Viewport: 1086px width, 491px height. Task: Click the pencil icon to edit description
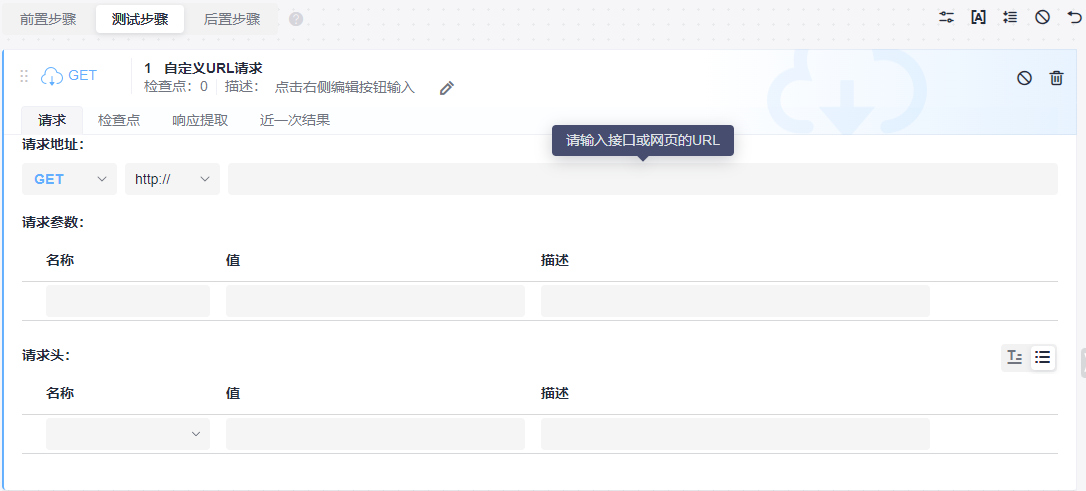pos(447,88)
